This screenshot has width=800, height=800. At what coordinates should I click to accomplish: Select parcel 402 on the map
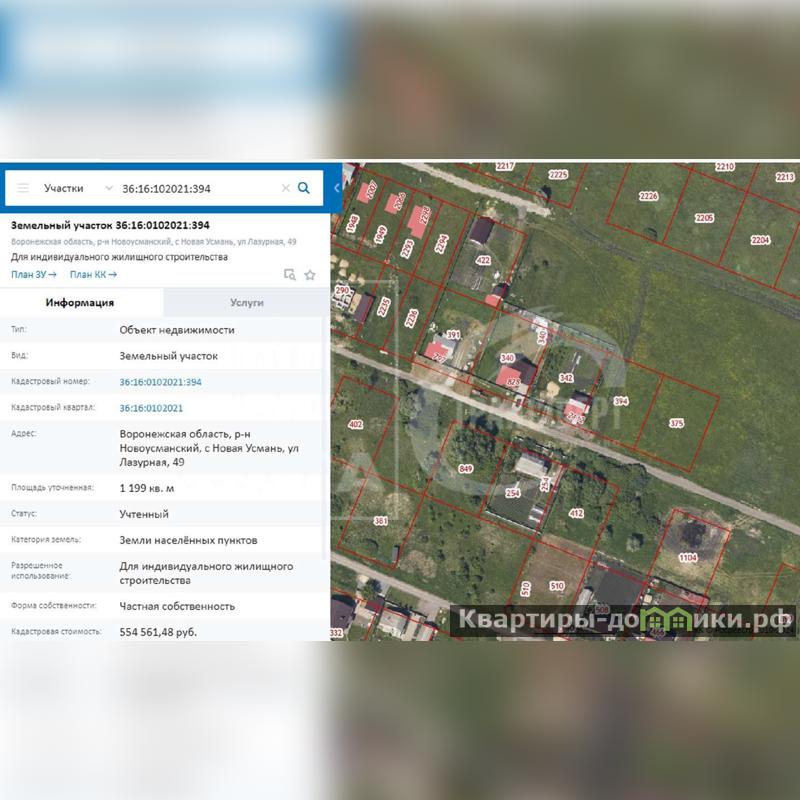point(354,425)
